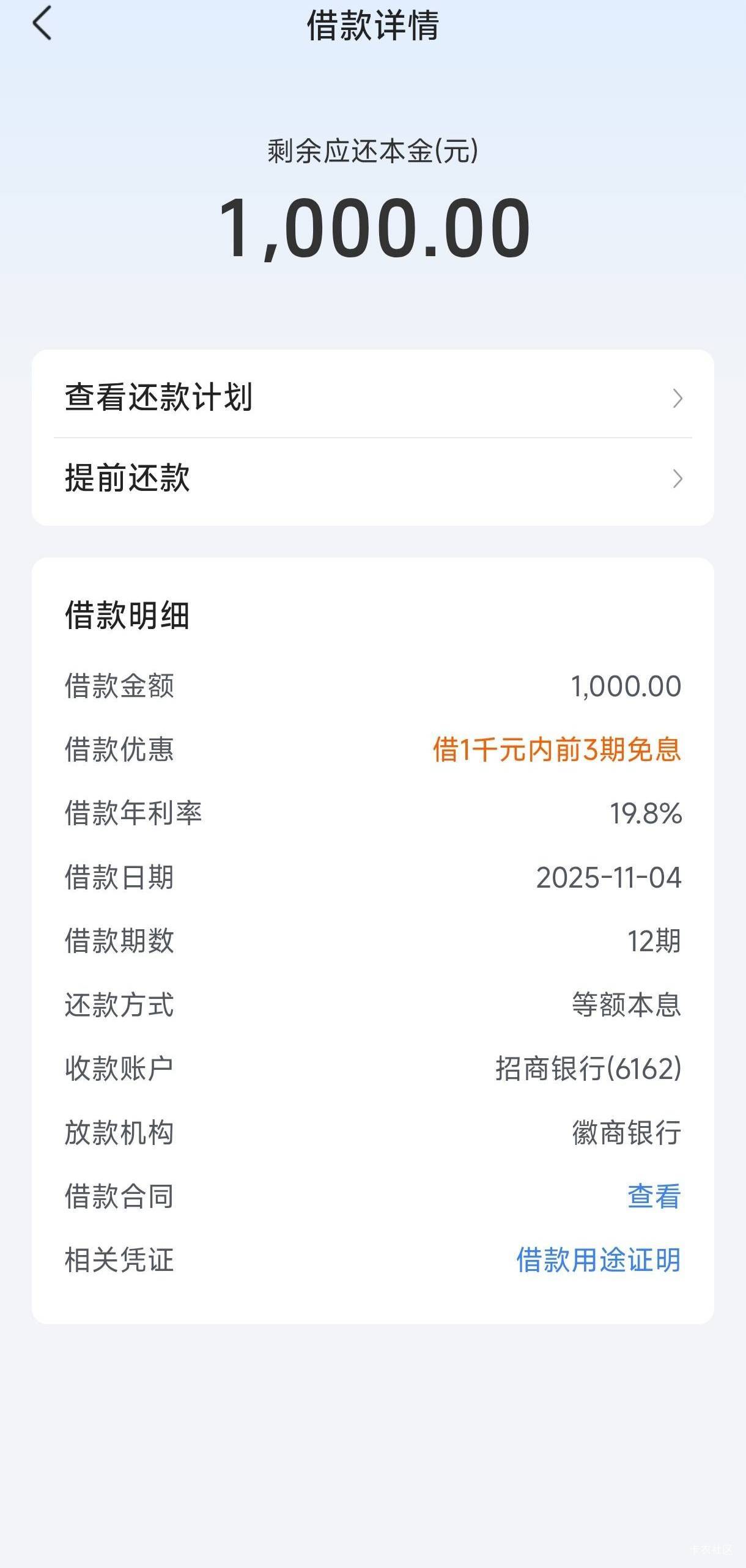Select the 相关凭证 row label
Screen dimensions: 746x1568
(x=120, y=1260)
